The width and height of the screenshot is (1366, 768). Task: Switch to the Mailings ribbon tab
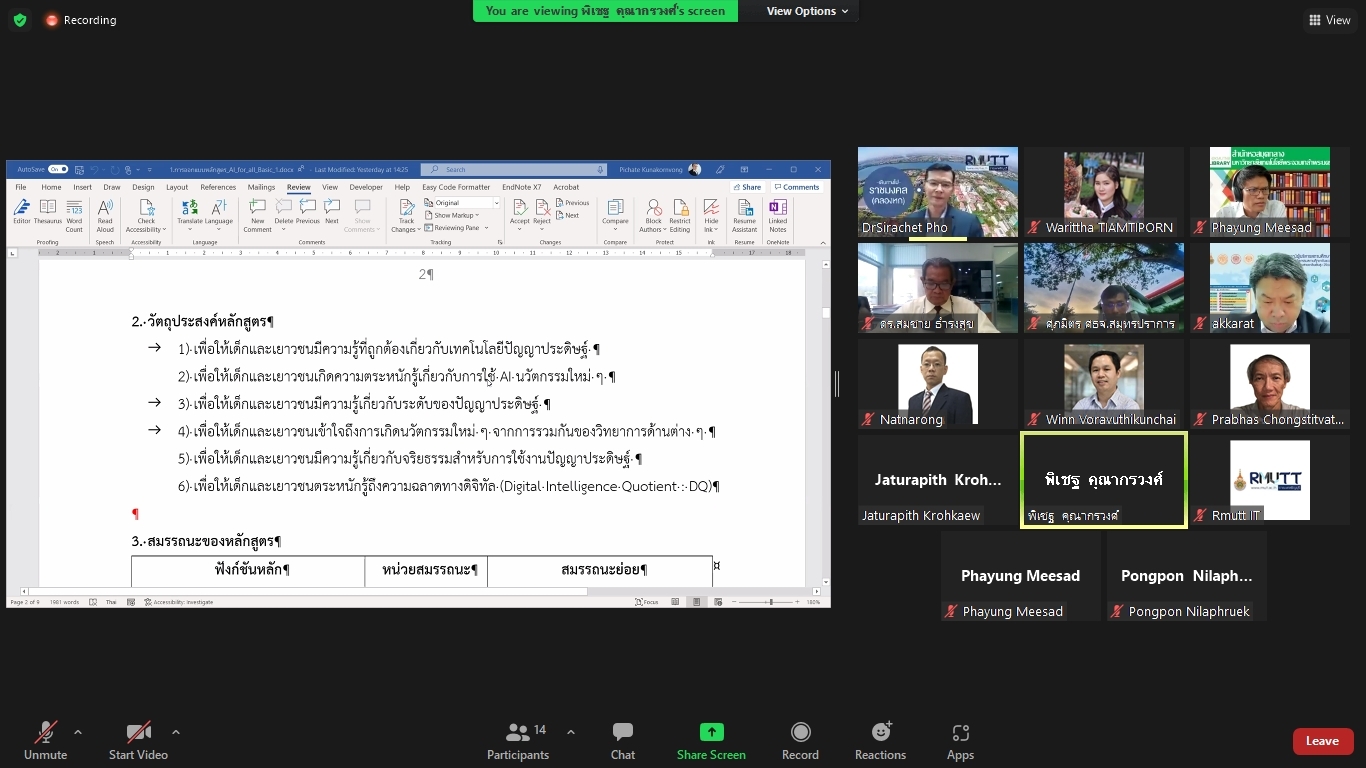tap(261, 187)
